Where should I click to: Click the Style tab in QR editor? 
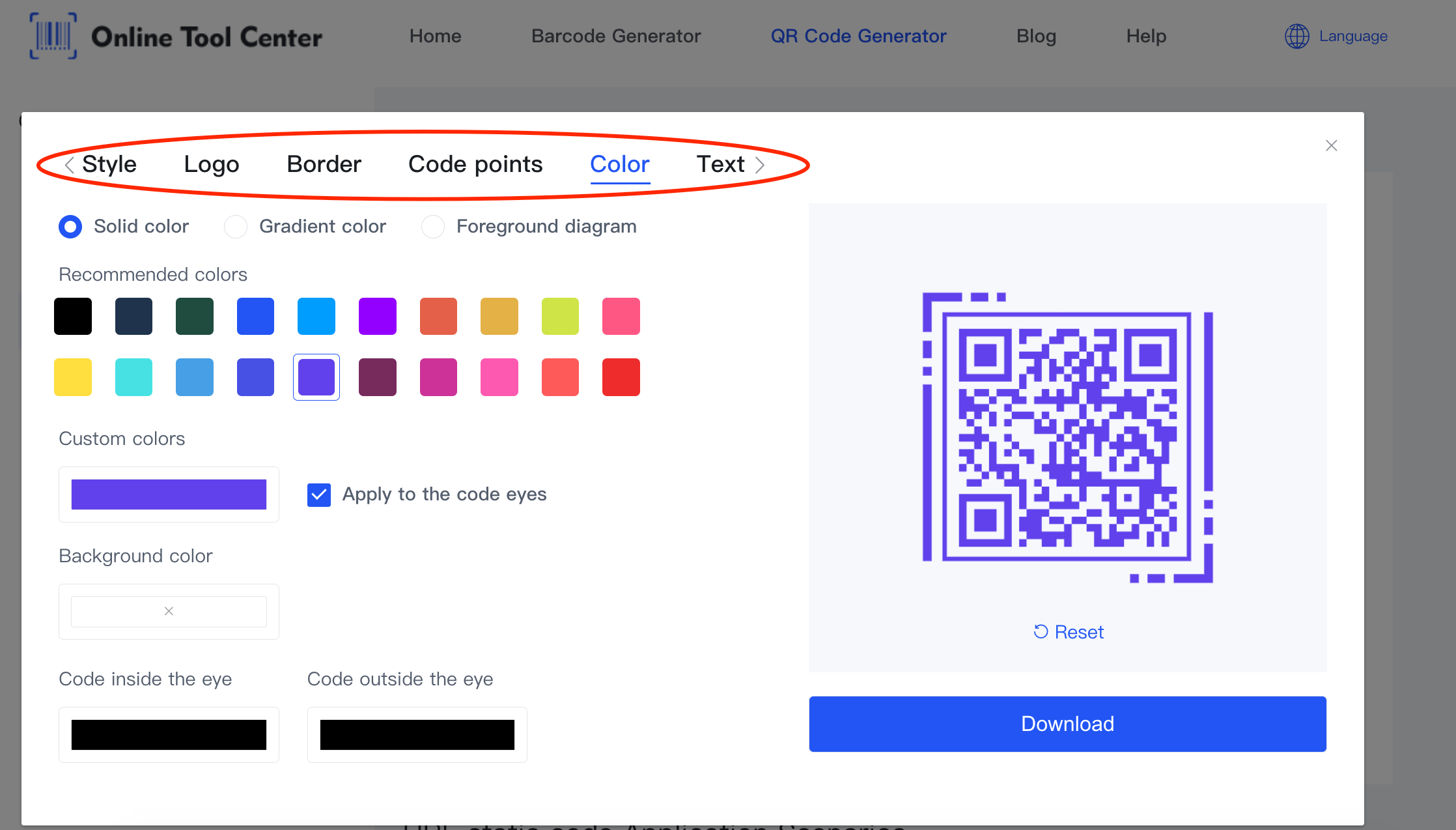(109, 163)
